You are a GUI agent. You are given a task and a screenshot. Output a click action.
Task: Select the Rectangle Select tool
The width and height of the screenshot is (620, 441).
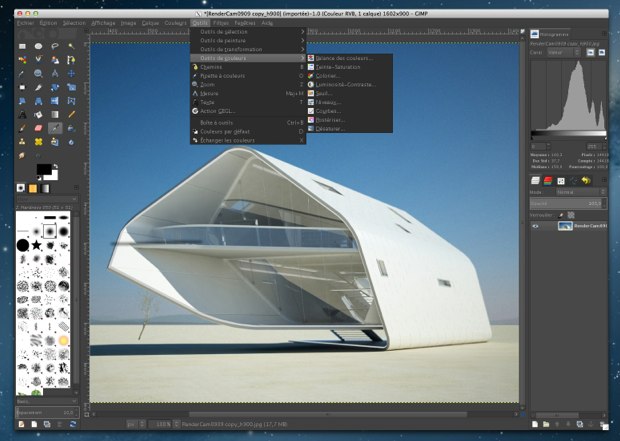pos(22,46)
